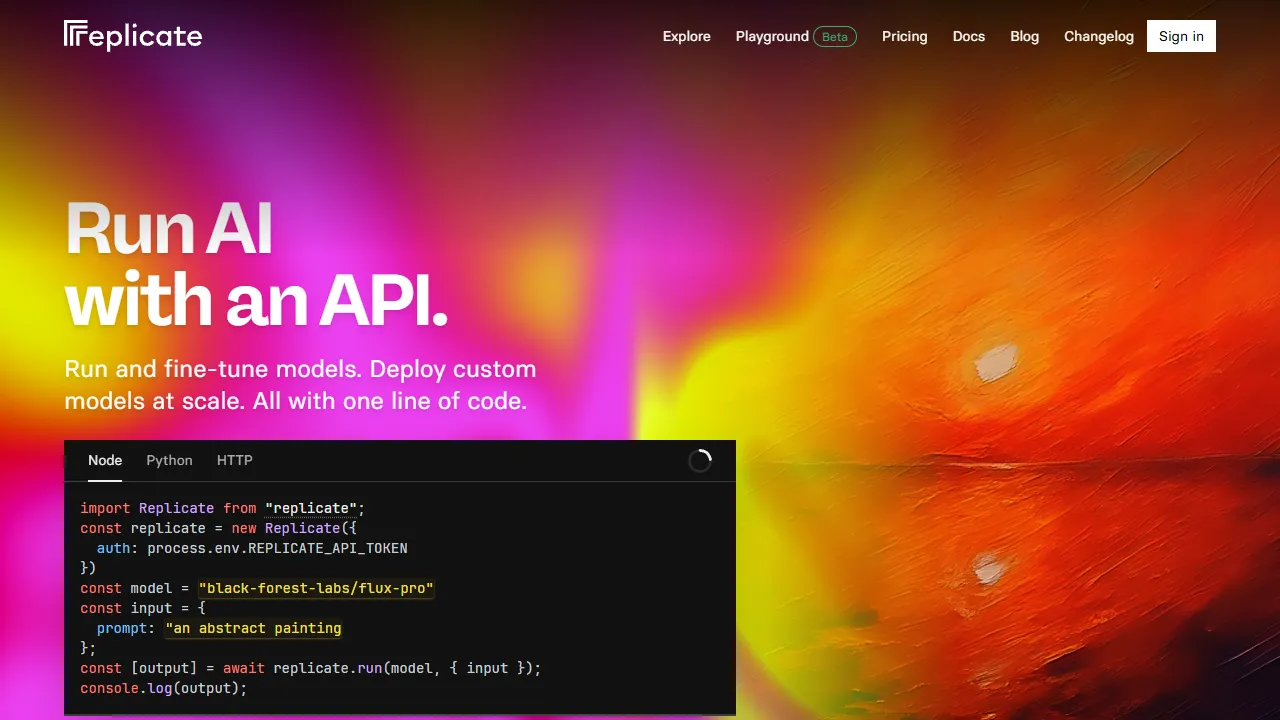Click the "Run AI with an API." headline
Viewport: 1280px width, 720px height.
tap(256, 264)
